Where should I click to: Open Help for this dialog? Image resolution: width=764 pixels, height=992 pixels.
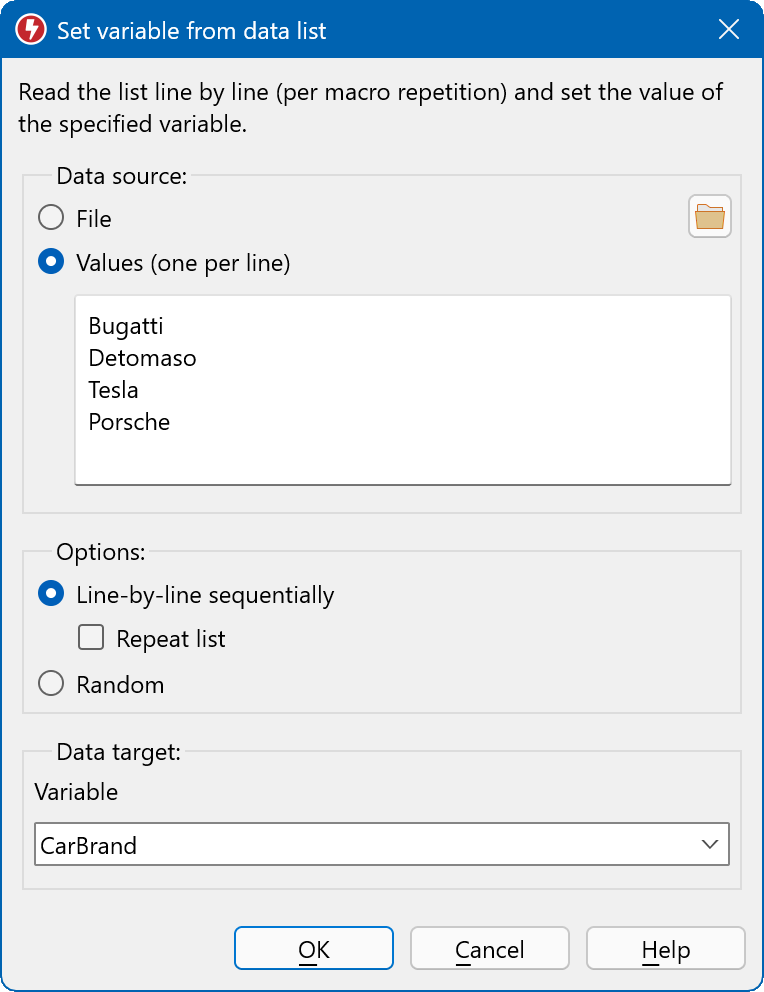[x=665, y=949]
